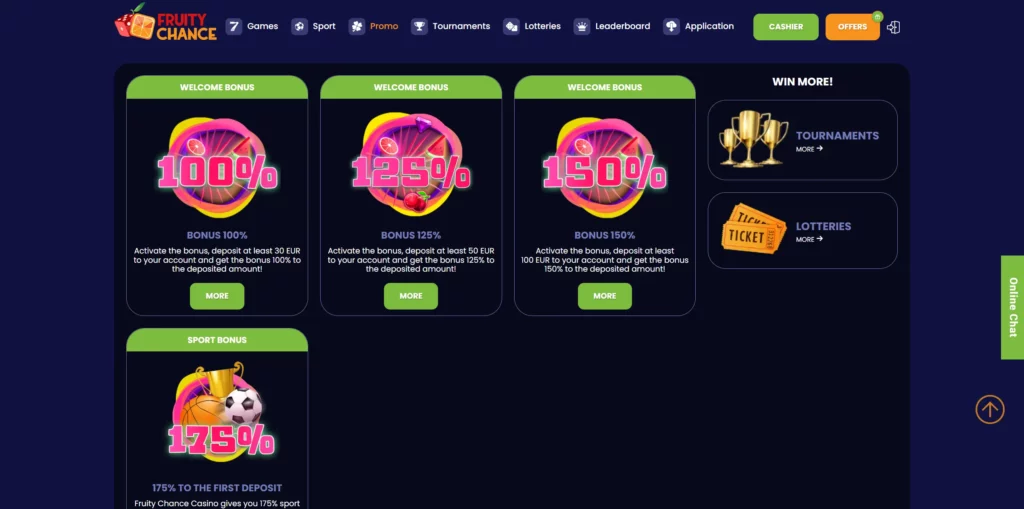This screenshot has height=509, width=1024.
Task: Click the scroll-to-top arrow circle
Action: point(990,410)
